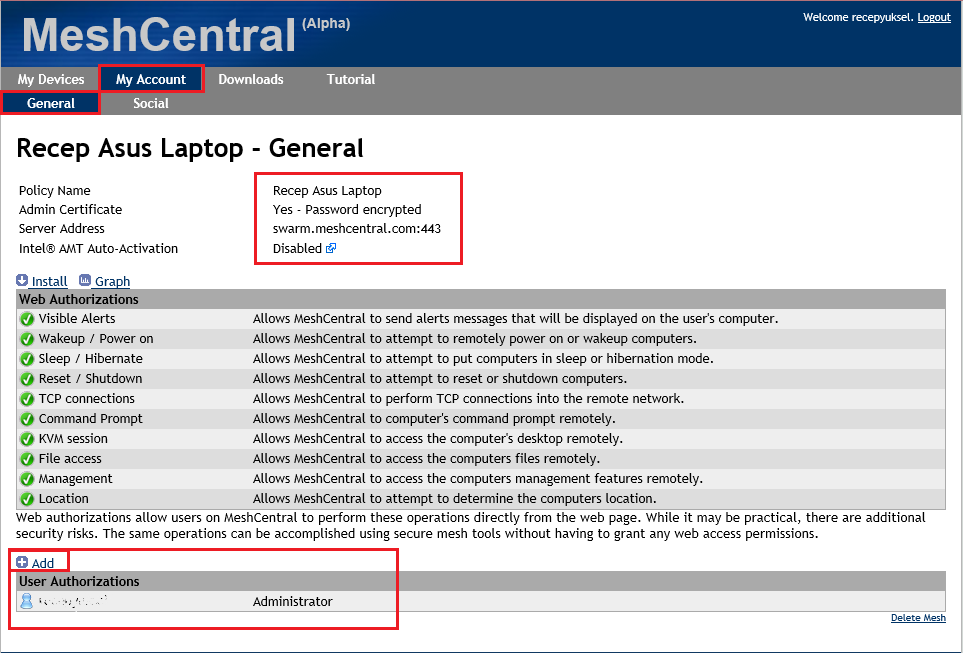Click the Disabled auto-activation status
The width and height of the screenshot is (963, 653).
297,248
